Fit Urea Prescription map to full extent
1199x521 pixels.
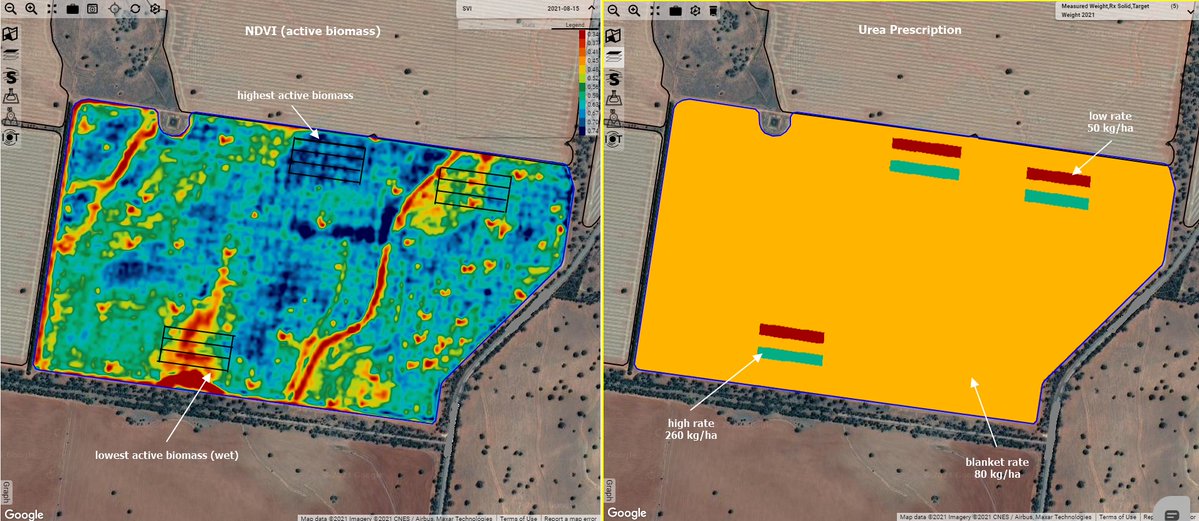coord(655,10)
